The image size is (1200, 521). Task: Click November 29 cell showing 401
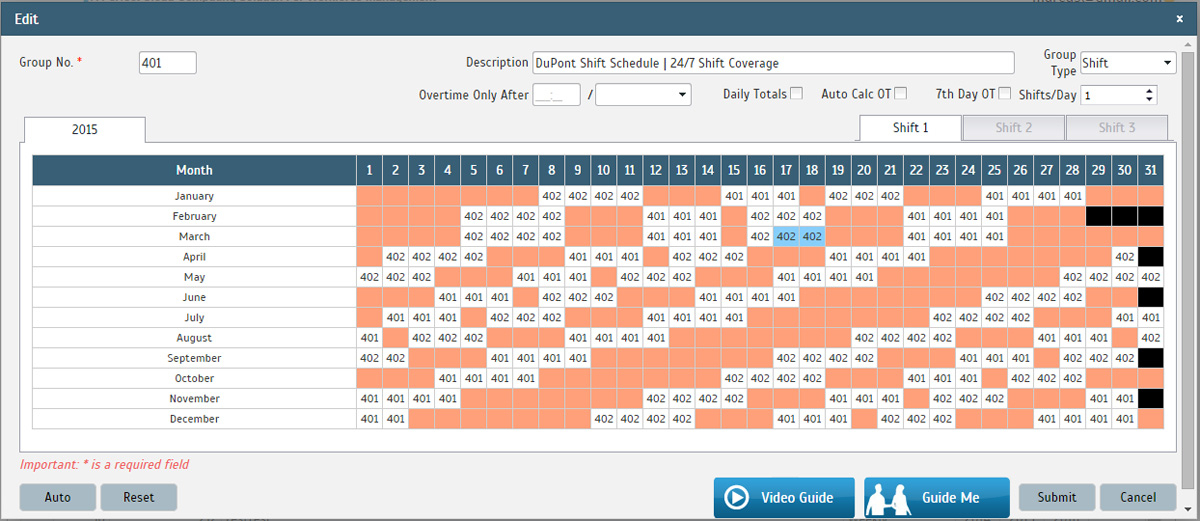(x=1099, y=399)
